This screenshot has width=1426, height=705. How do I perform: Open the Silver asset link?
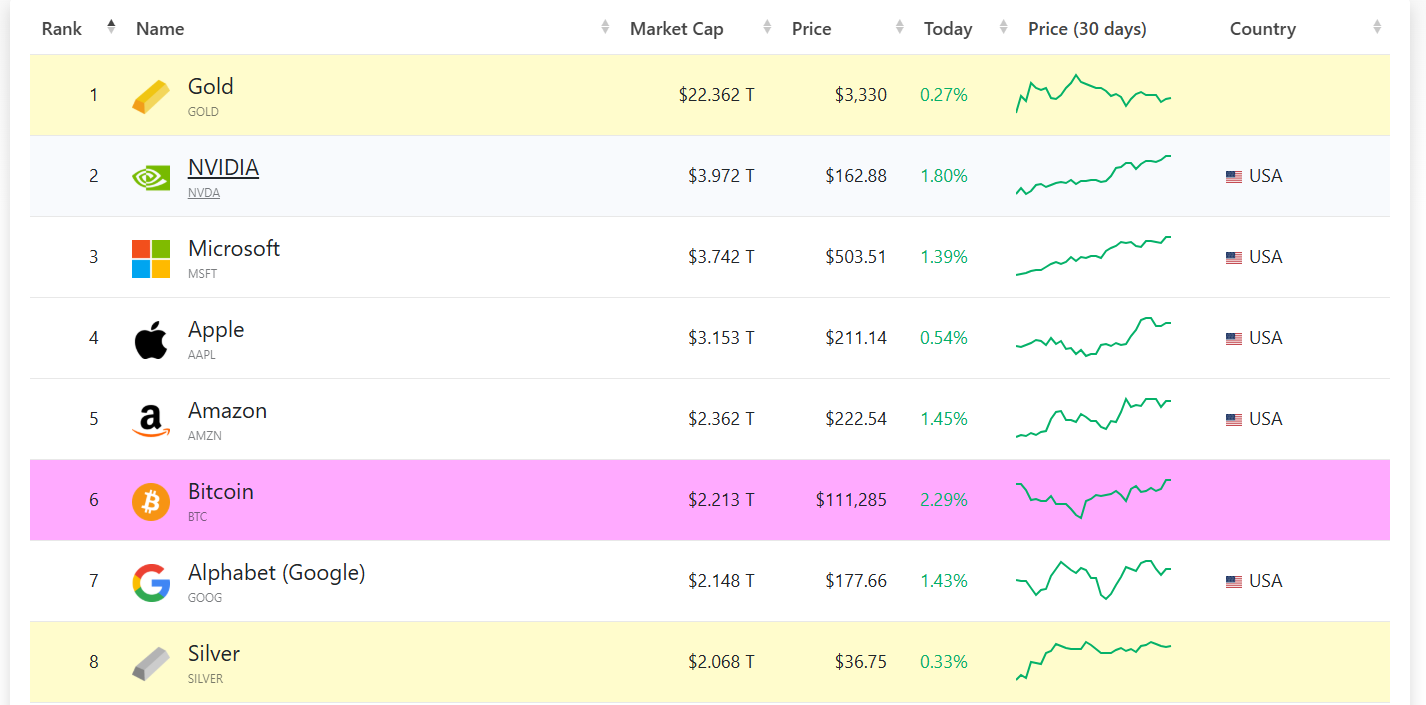coord(214,654)
